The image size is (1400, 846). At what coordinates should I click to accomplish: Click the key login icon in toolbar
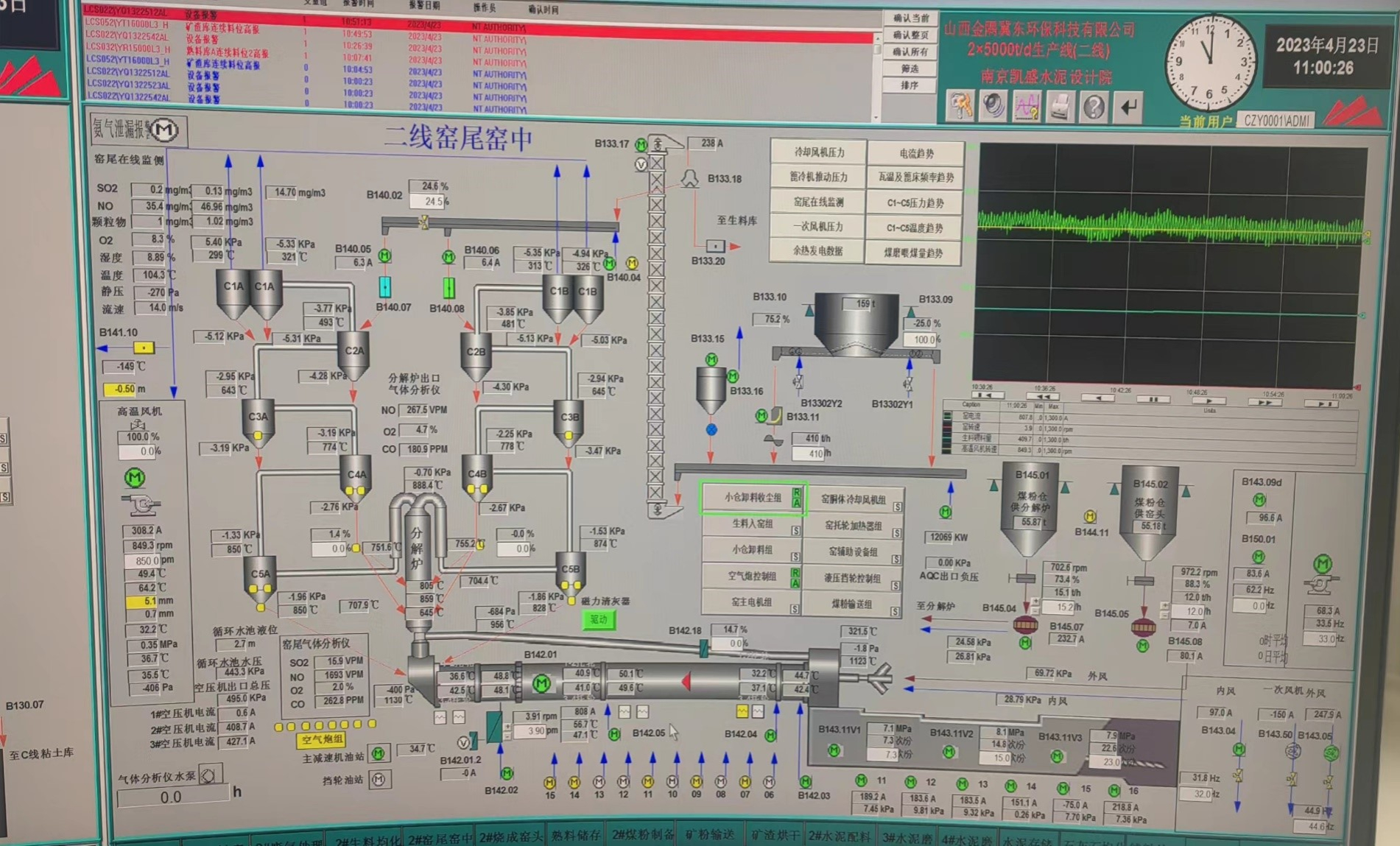click(960, 107)
